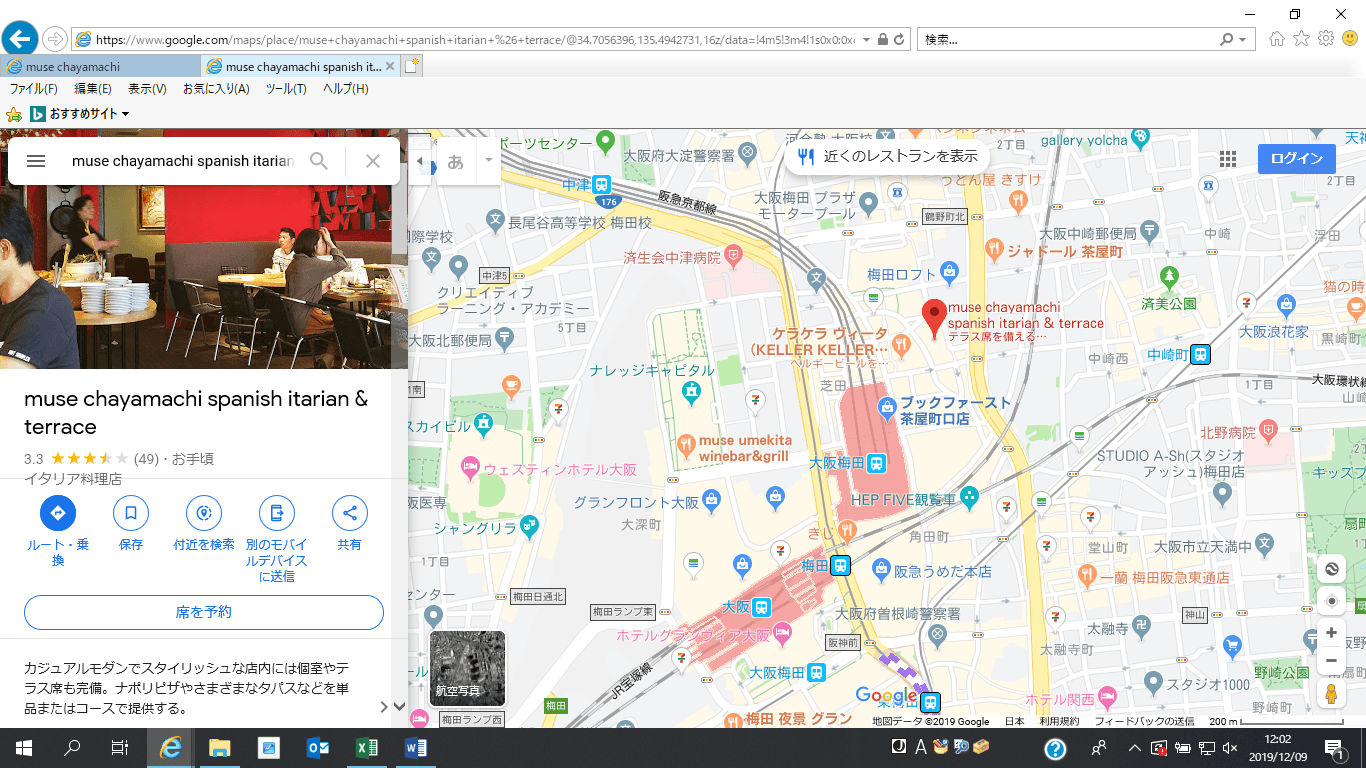Open the Google apps grid icon
This screenshot has width=1366, height=768.
point(1228,159)
